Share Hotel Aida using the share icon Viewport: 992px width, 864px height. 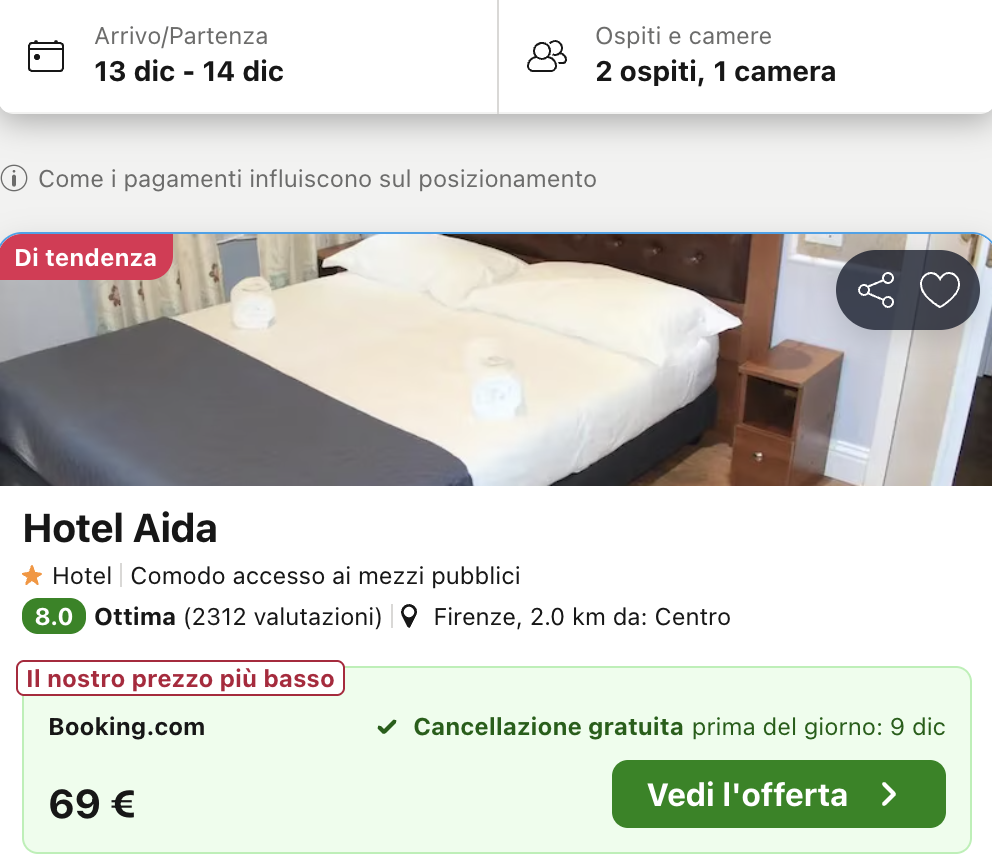[876, 290]
